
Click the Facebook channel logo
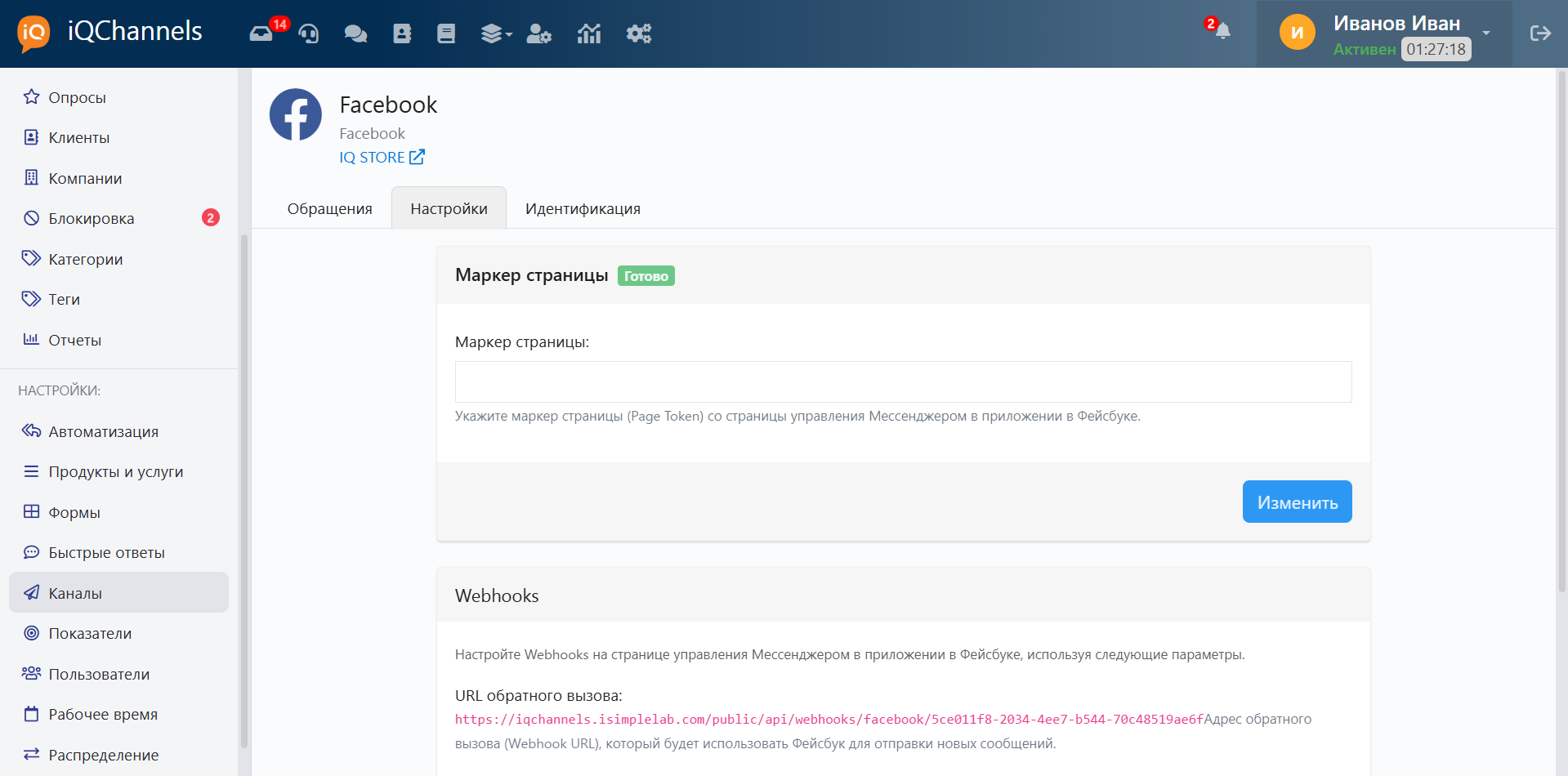[x=296, y=114]
